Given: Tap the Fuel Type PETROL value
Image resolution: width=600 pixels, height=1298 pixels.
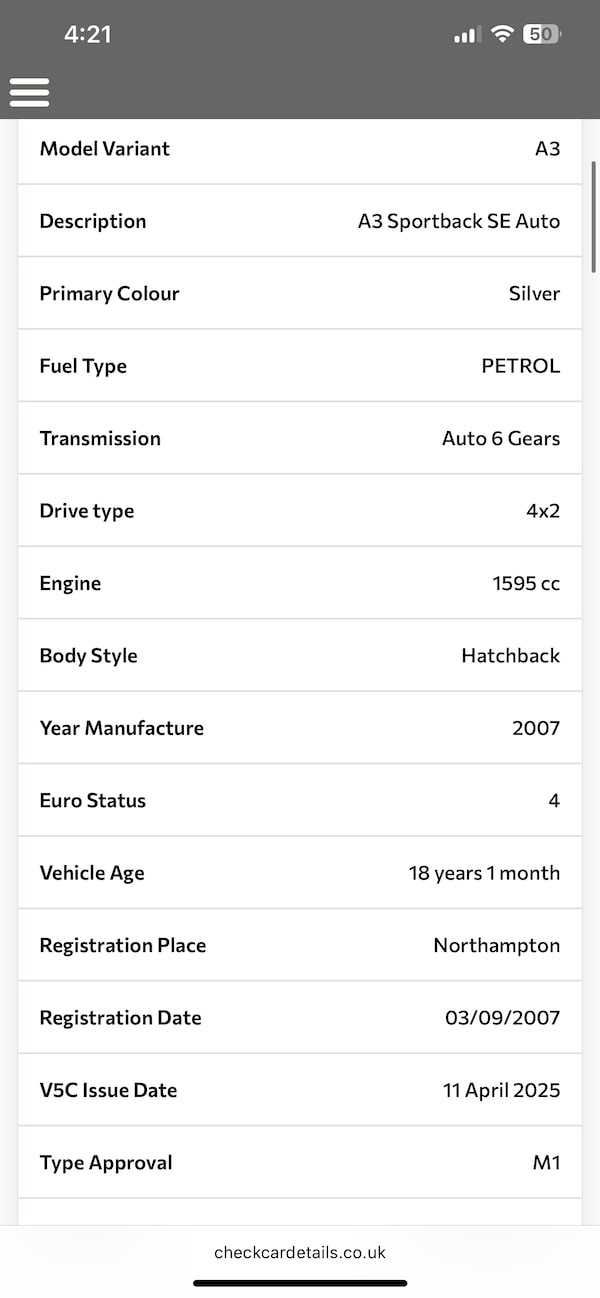Looking at the screenshot, I should tap(520, 366).
